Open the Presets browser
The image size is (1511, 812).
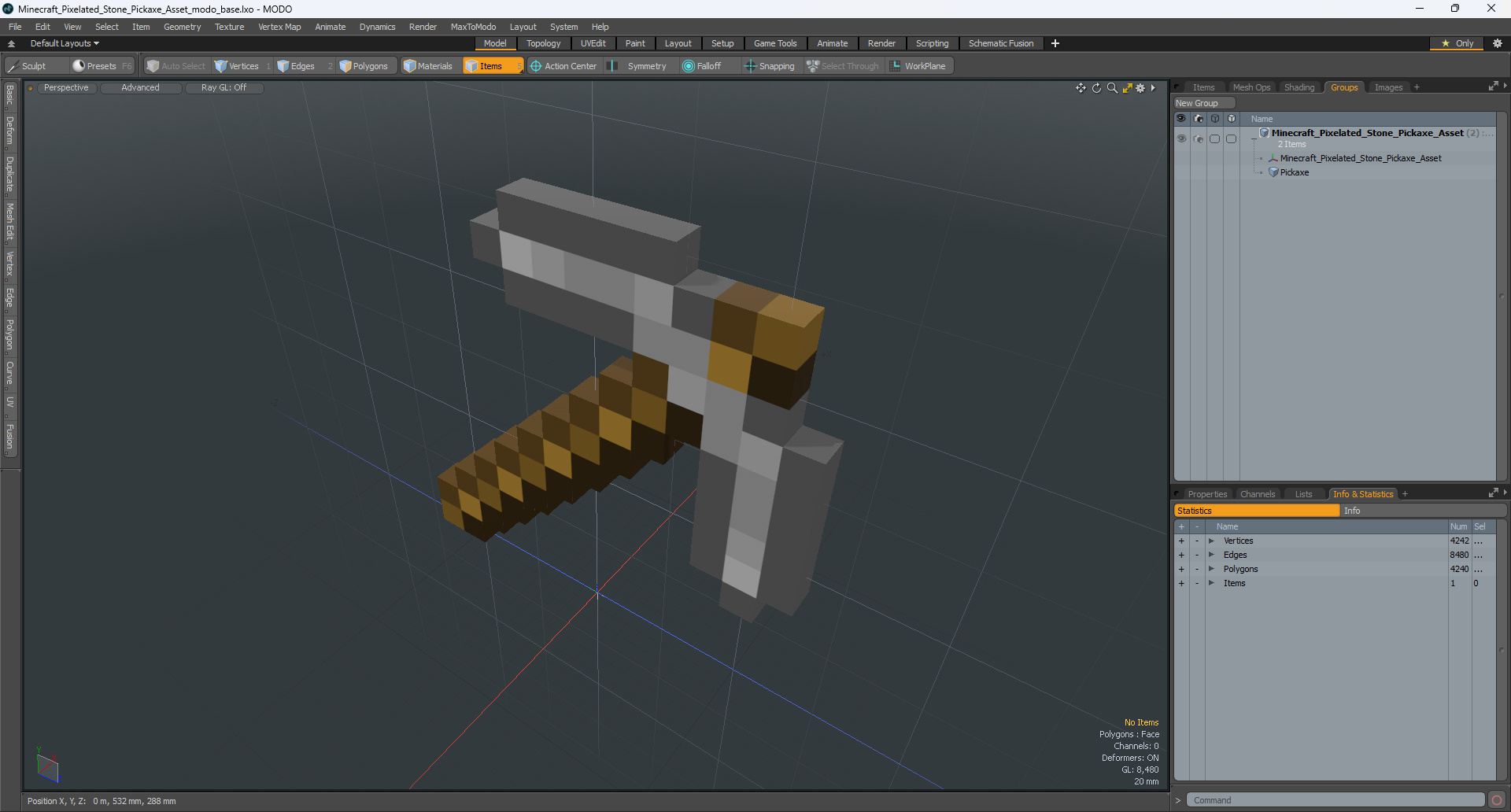click(102, 66)
